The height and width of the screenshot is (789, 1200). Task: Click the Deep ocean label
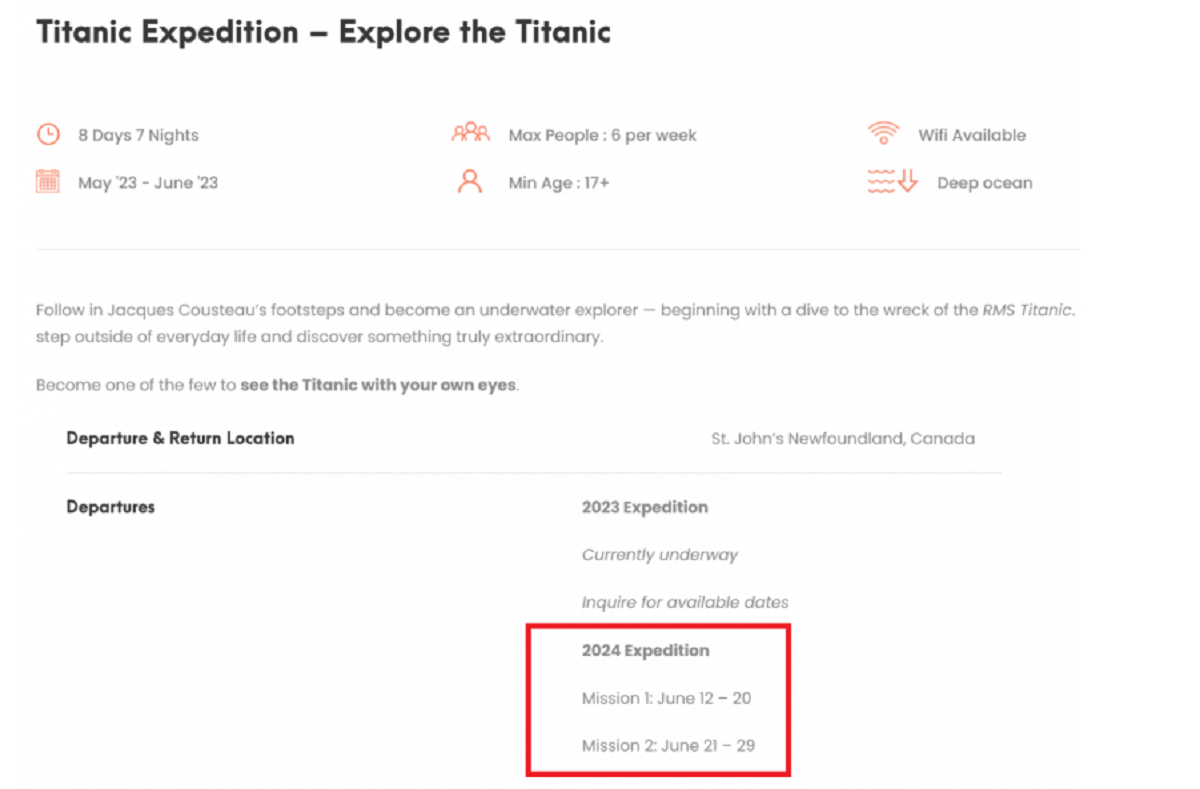[984, 183]
